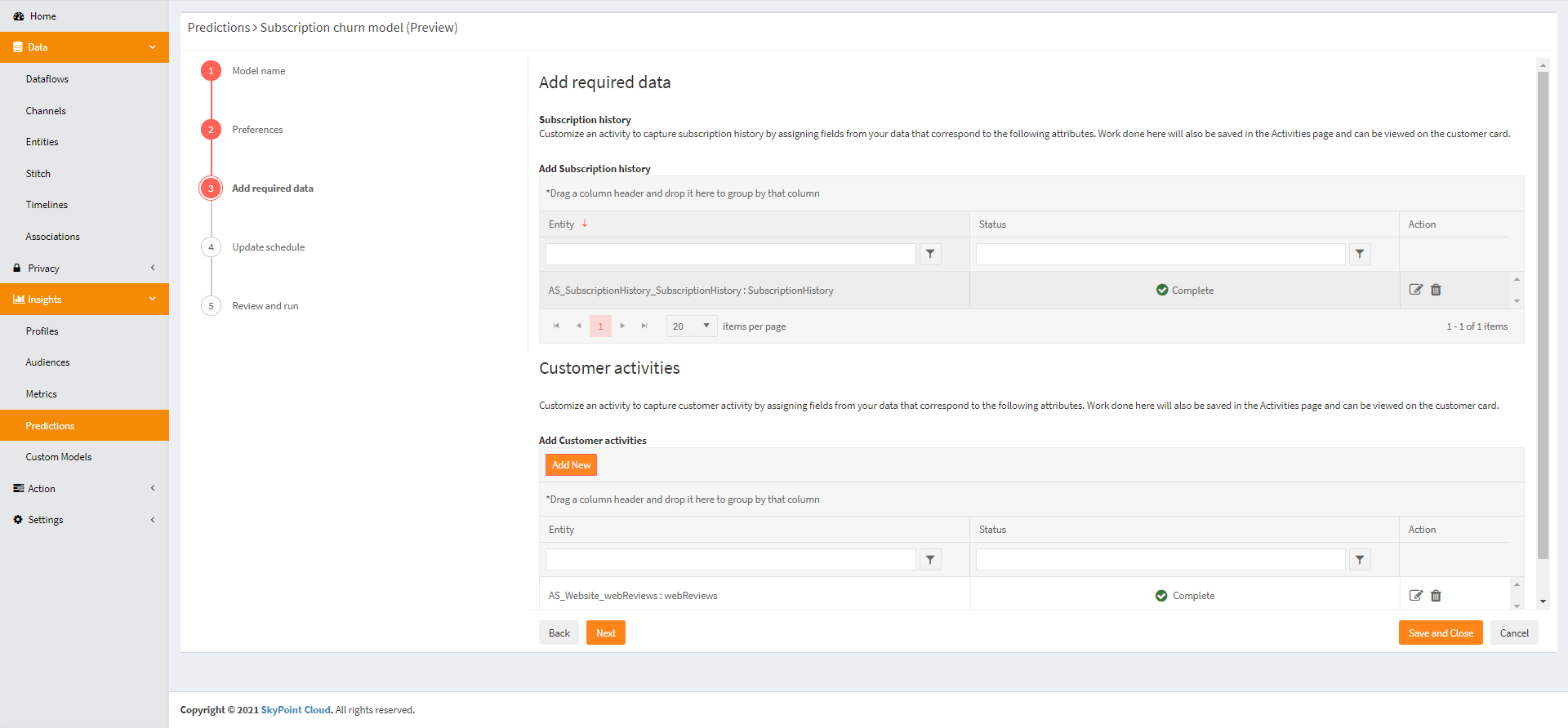Open the items per page dropdown

692,326
